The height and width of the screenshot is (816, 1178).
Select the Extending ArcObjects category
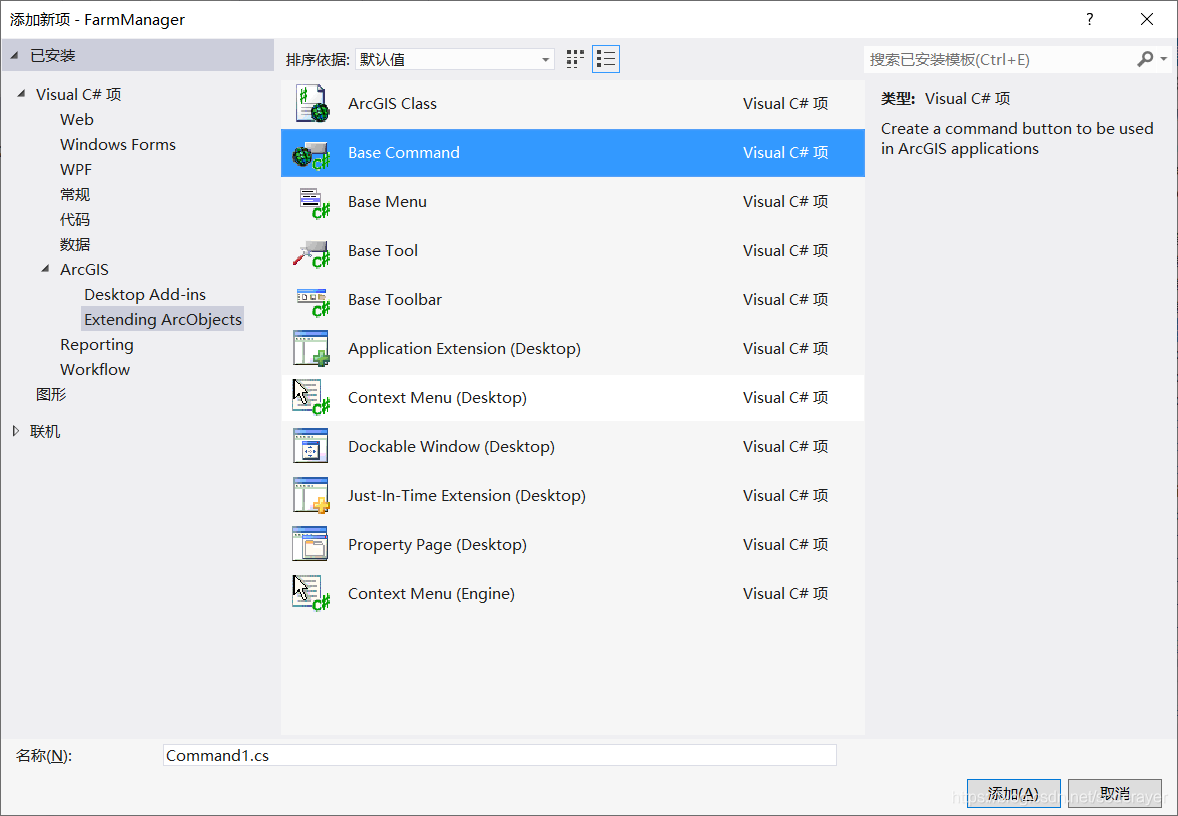coord(163,319)
